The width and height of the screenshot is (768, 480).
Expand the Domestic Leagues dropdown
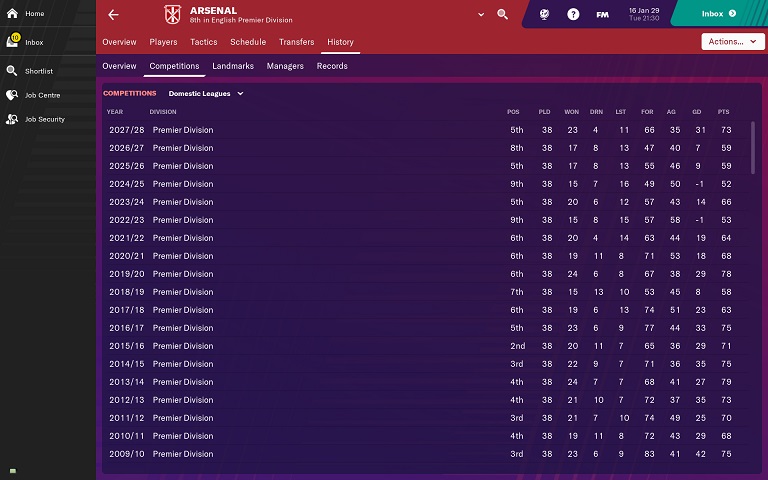pos(206,94)
